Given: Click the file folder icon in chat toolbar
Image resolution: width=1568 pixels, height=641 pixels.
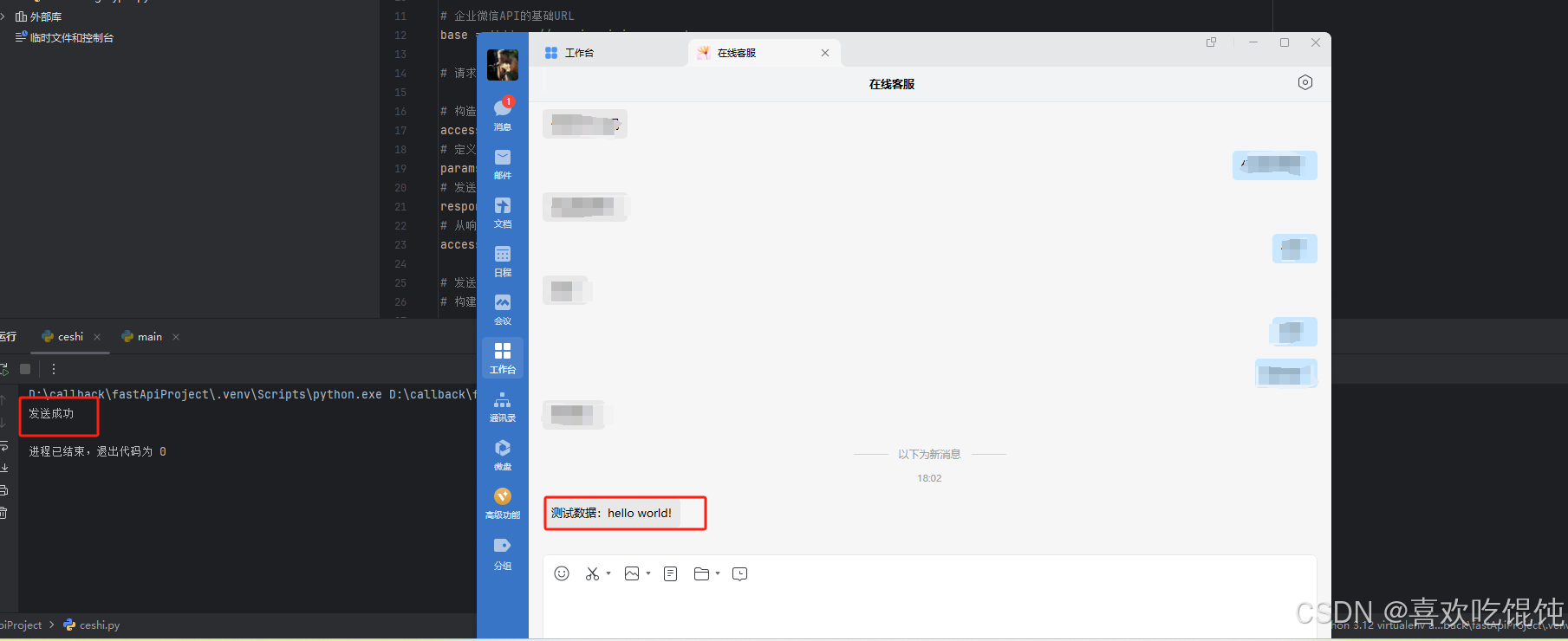Looking at the screenshot, I should coord(702,573).
